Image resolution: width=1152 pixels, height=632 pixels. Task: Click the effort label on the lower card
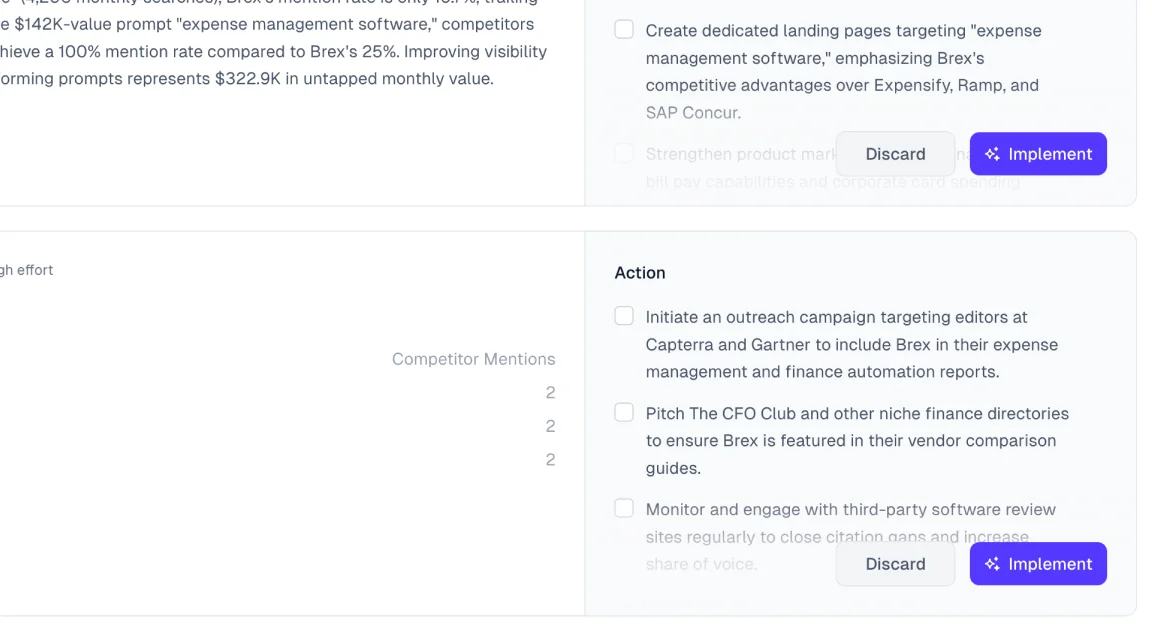pos(27,270)
